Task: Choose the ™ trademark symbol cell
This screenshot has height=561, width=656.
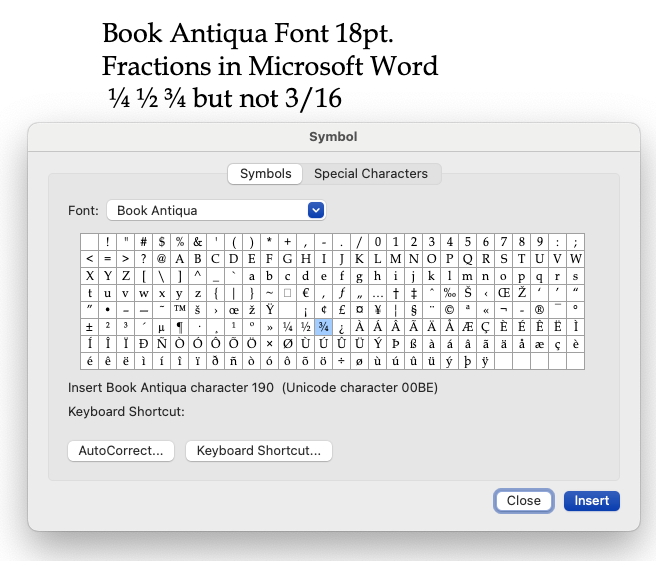Action: point(179,310)
